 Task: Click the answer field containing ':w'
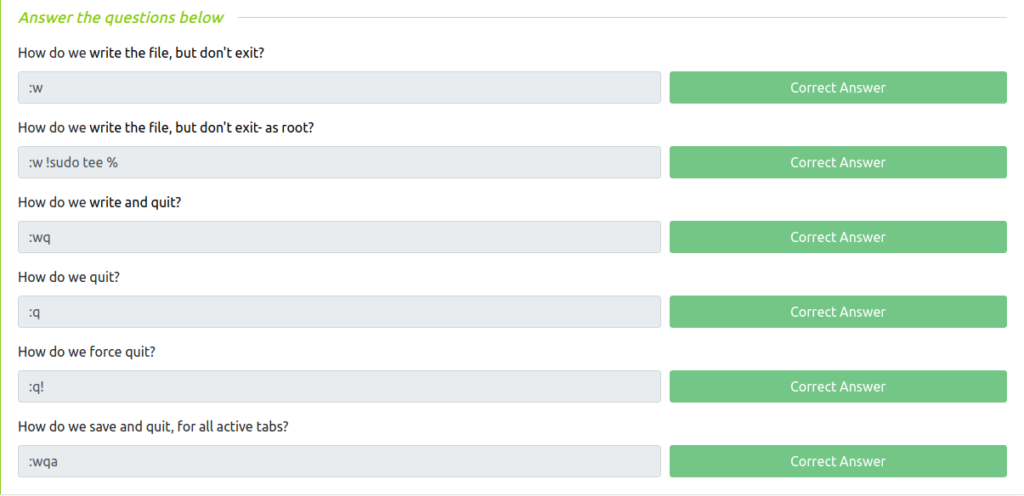click(x=339, y=87)
